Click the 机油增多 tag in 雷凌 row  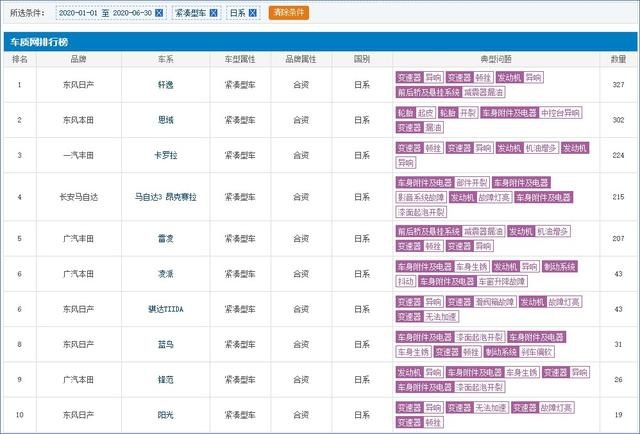click(552, 231)
